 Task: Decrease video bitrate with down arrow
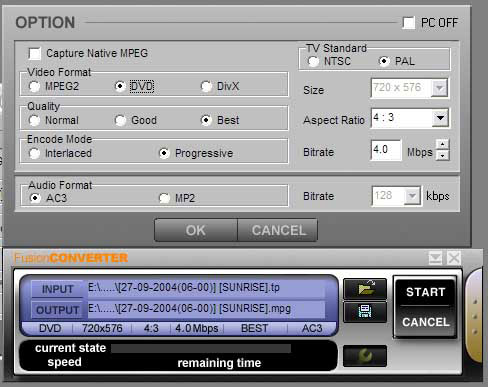(x=442, y=155)
